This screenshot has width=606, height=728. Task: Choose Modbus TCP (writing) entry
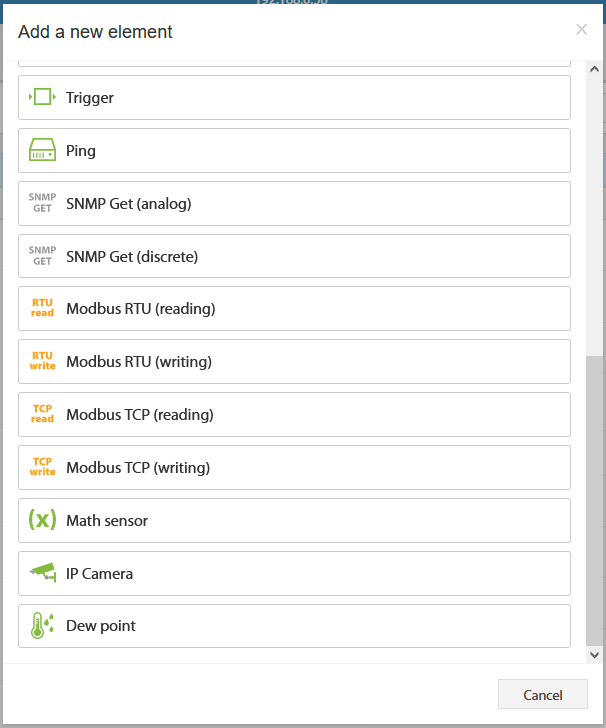tap(294, 468)
